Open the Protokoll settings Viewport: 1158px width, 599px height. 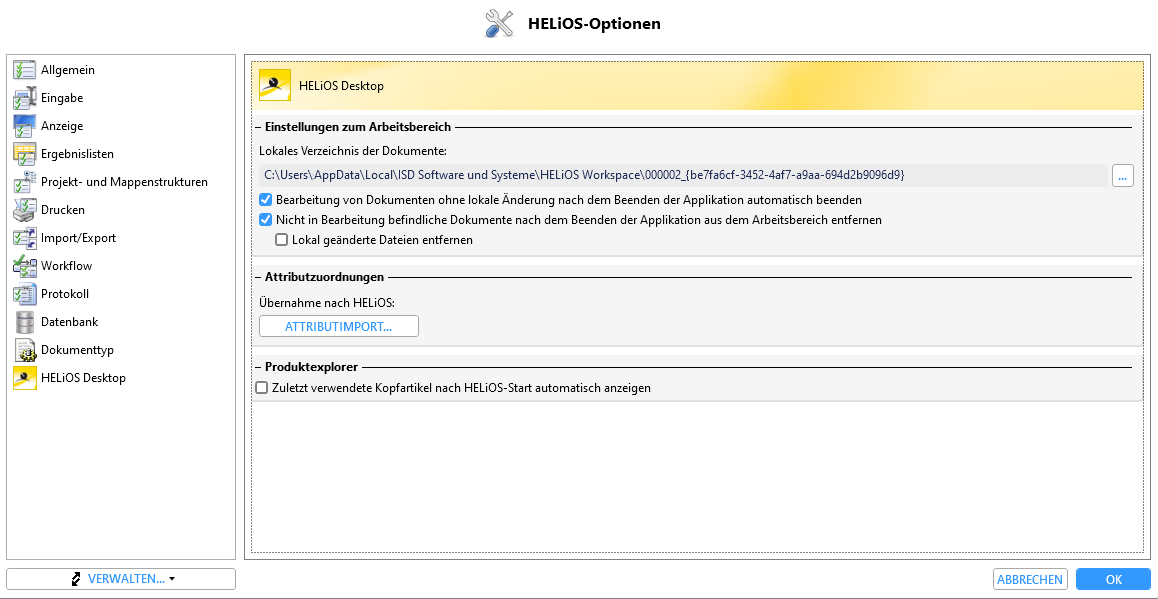click(65, 295)
